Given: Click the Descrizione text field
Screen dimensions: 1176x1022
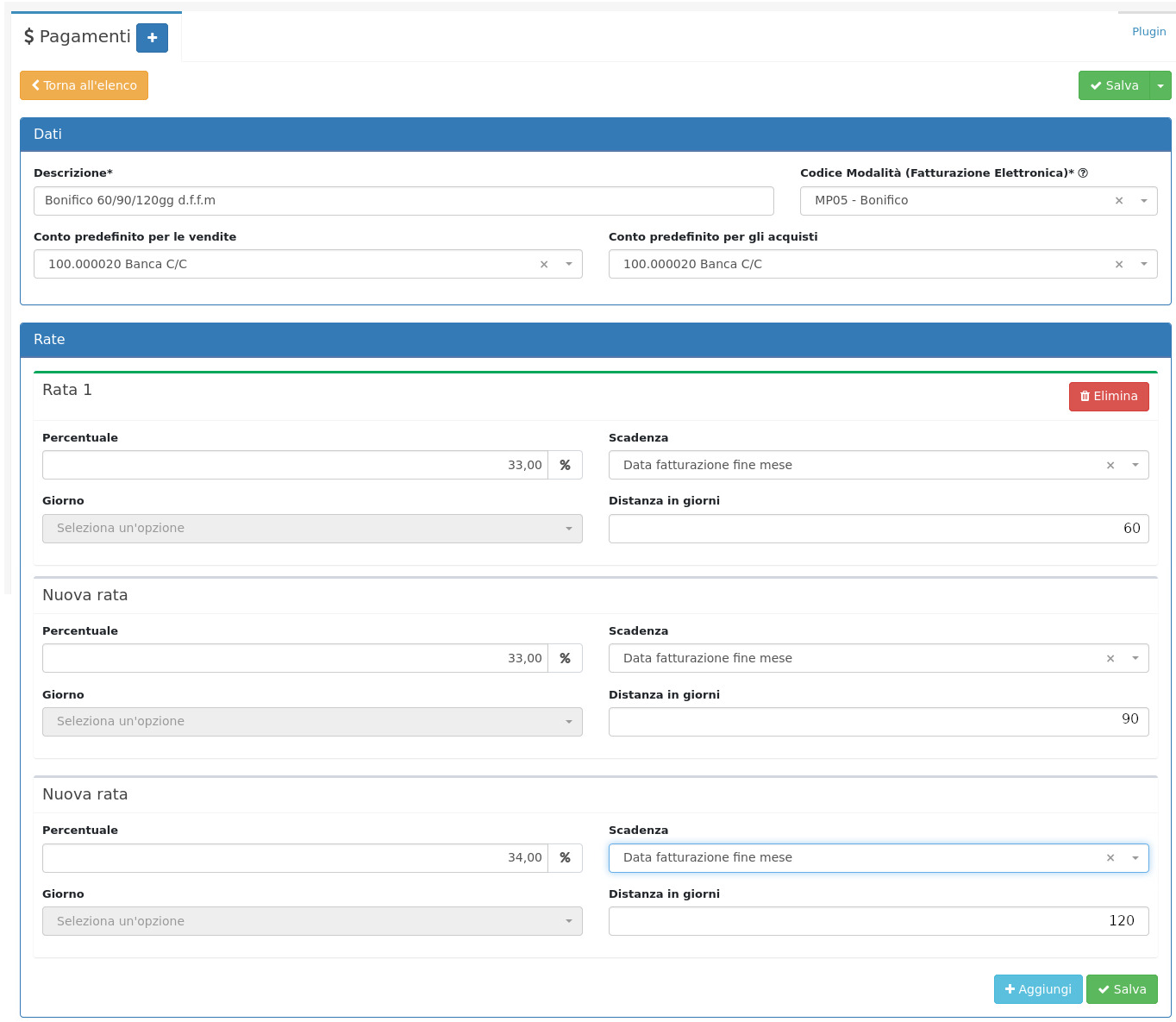Looking at the screenshot, I should click(403, 201).
